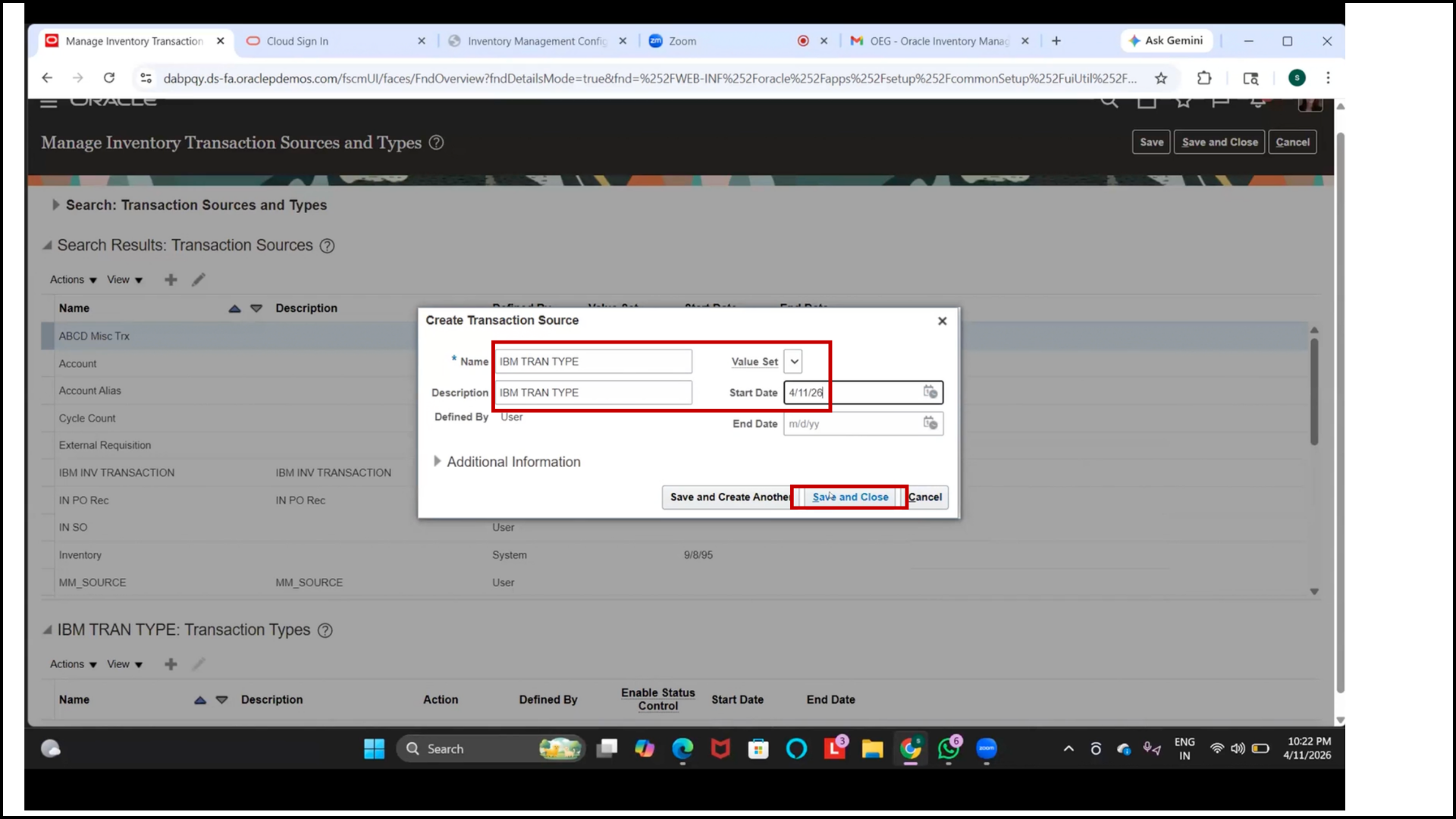Sort Transaction Types Name descending

[x=221, y=700]
